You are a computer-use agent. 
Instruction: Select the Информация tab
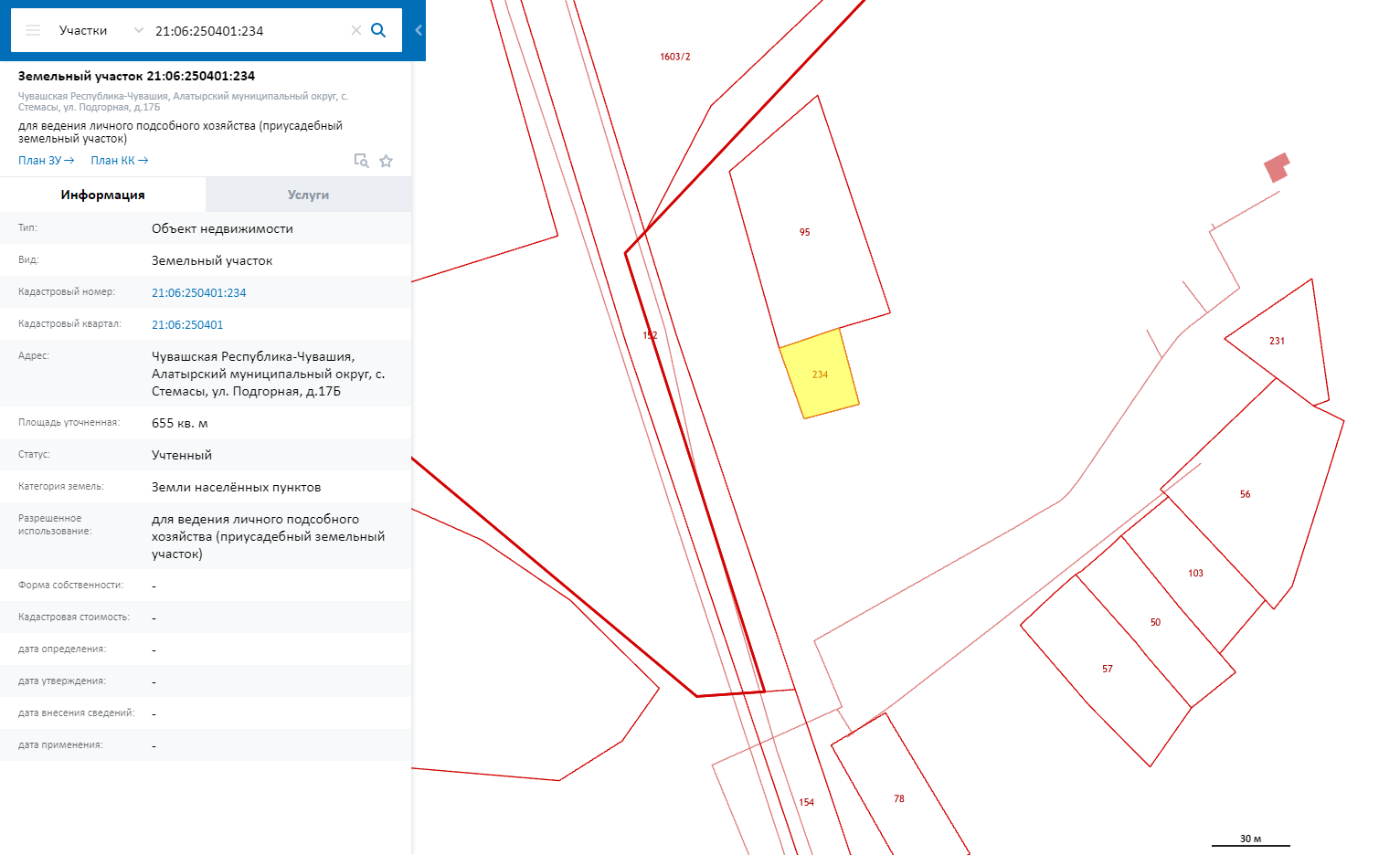[x=102, y=195]
